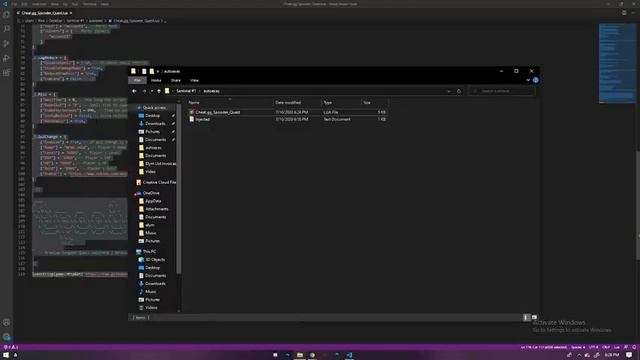Image resolution: width=640 pixels, height=360 pixels.
Task: Switch to large icons view in Explorer status bar
Action: tap(534, 317)
